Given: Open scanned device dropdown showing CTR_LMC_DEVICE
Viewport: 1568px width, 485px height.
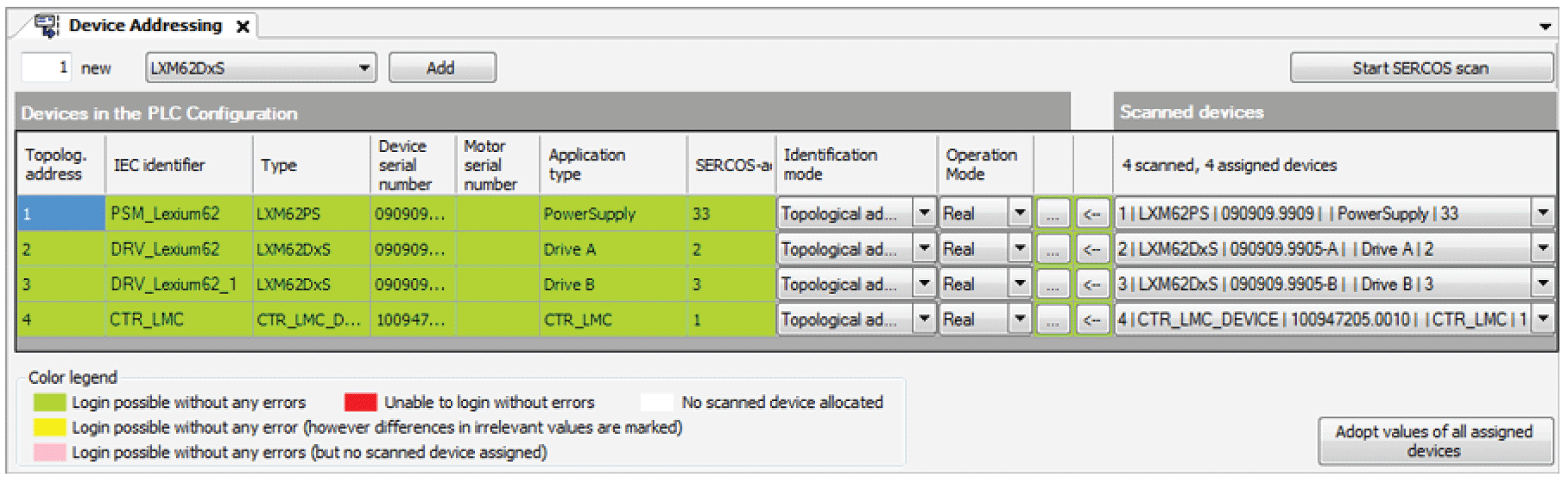Looking at the screenshot, I should (1543, 319).
